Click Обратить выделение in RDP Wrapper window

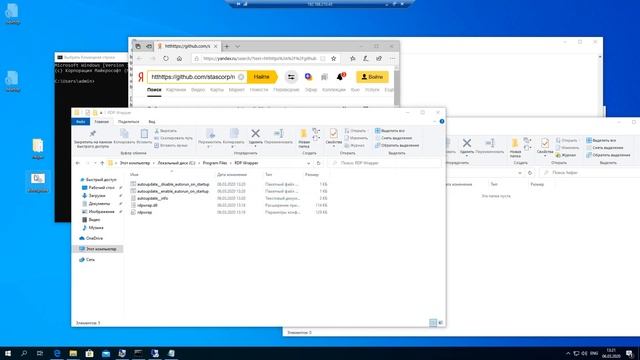point(397,145)
